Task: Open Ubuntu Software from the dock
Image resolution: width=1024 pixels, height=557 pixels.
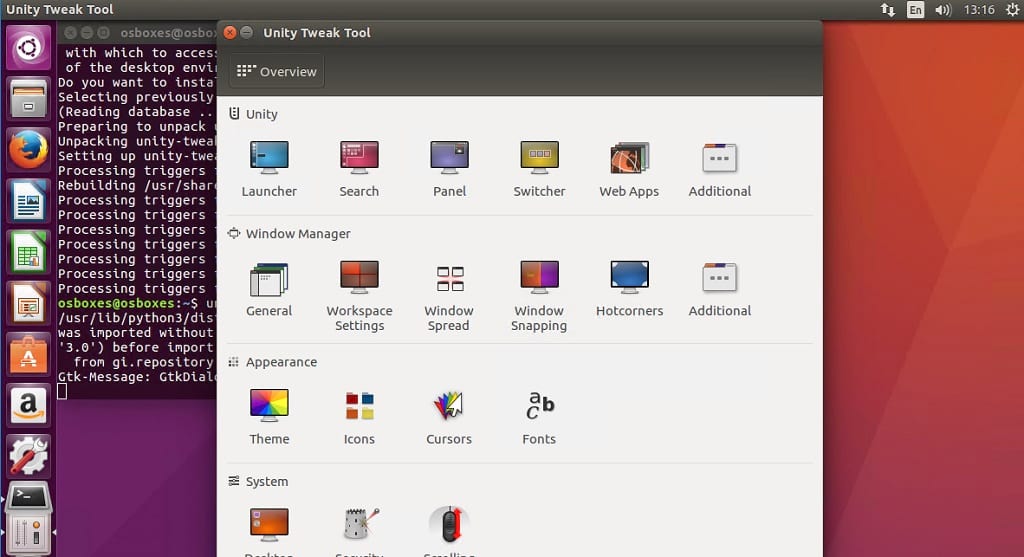Action: 28,354
